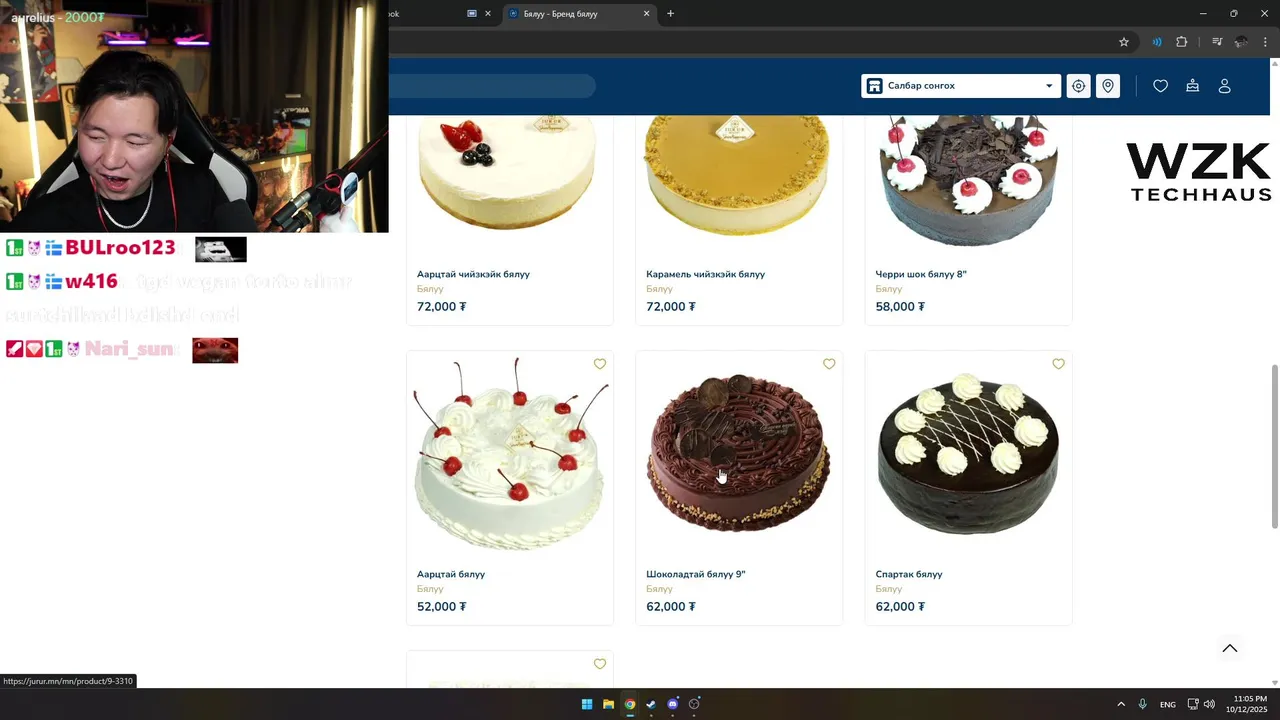Screen dimensions: 1280x720
Task: Click the Nari_sun chat username
Action: [x=130, y=349]
